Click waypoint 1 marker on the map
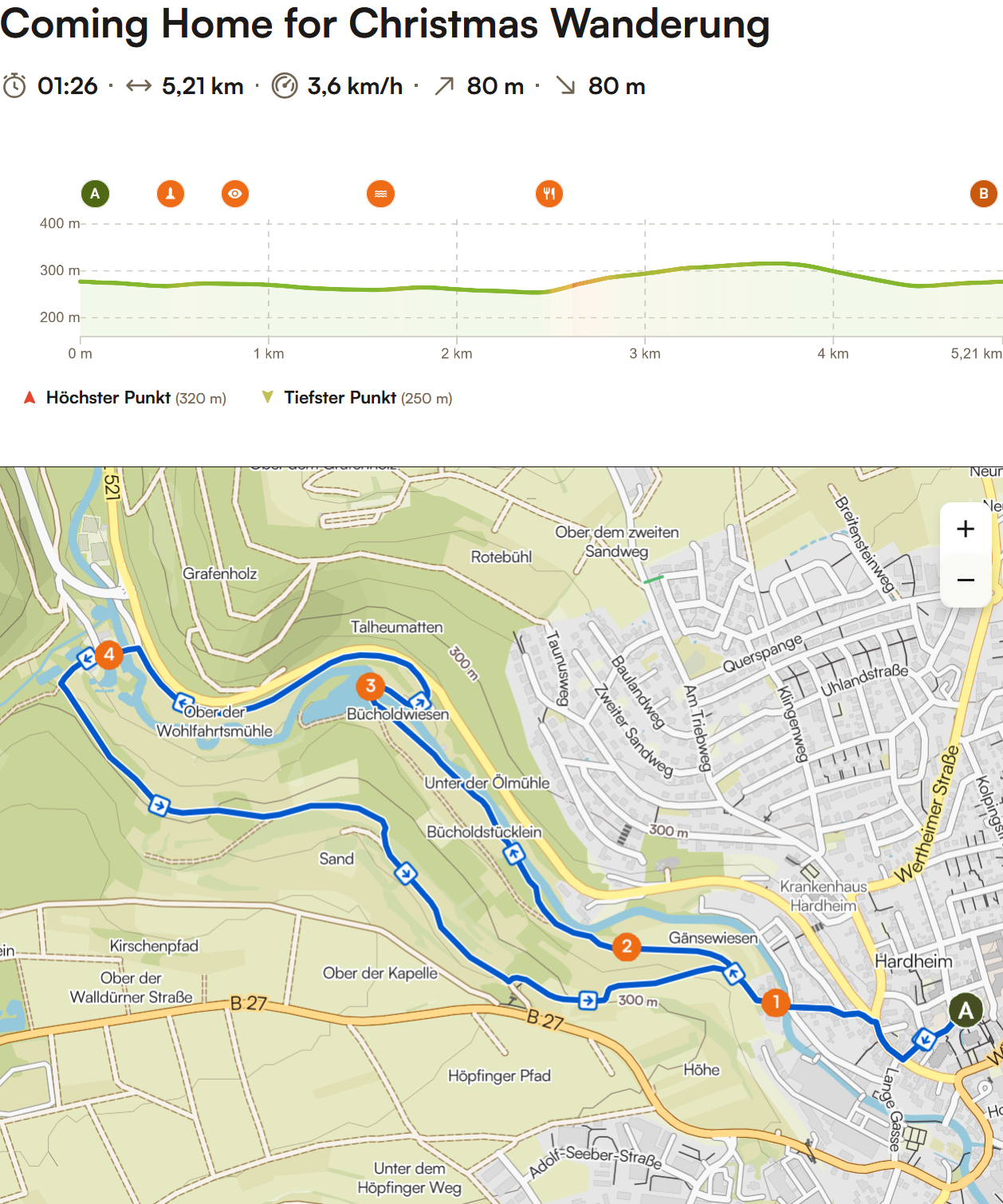This screenshot has height=1204, width=1003. point(776,1002)
